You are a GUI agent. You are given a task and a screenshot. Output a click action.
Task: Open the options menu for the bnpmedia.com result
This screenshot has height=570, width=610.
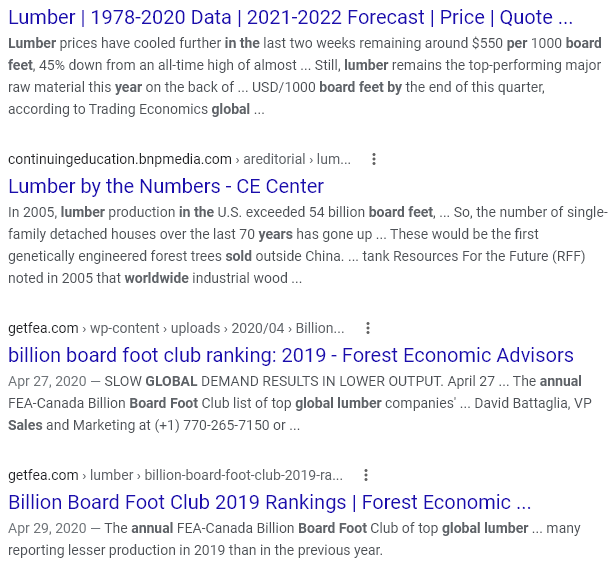click(374, 159)
